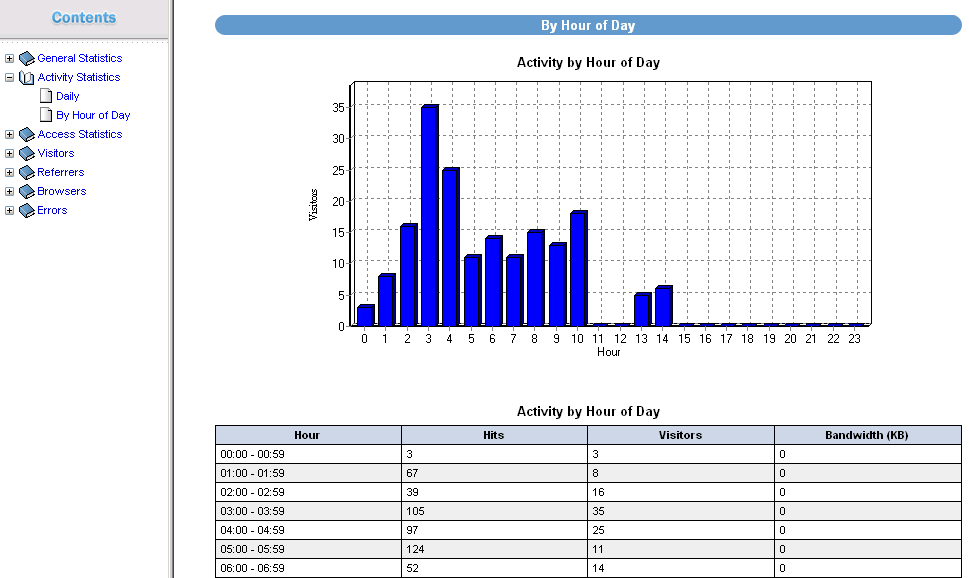Click the General Statistics book icon
This screenshot has height=578, width=969.
coord(27,59)
